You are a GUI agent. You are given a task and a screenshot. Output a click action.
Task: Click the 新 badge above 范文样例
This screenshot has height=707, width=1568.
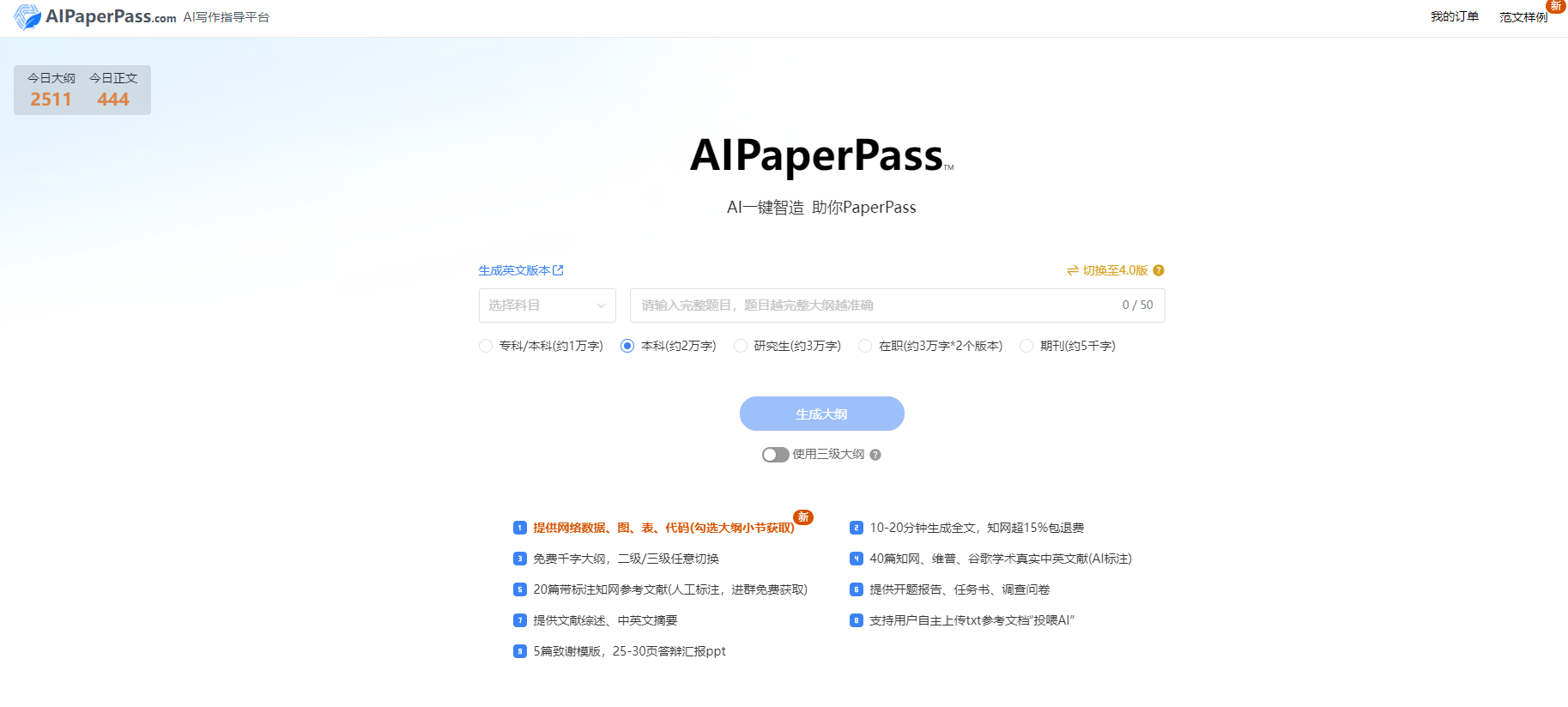click(1556, 6)
